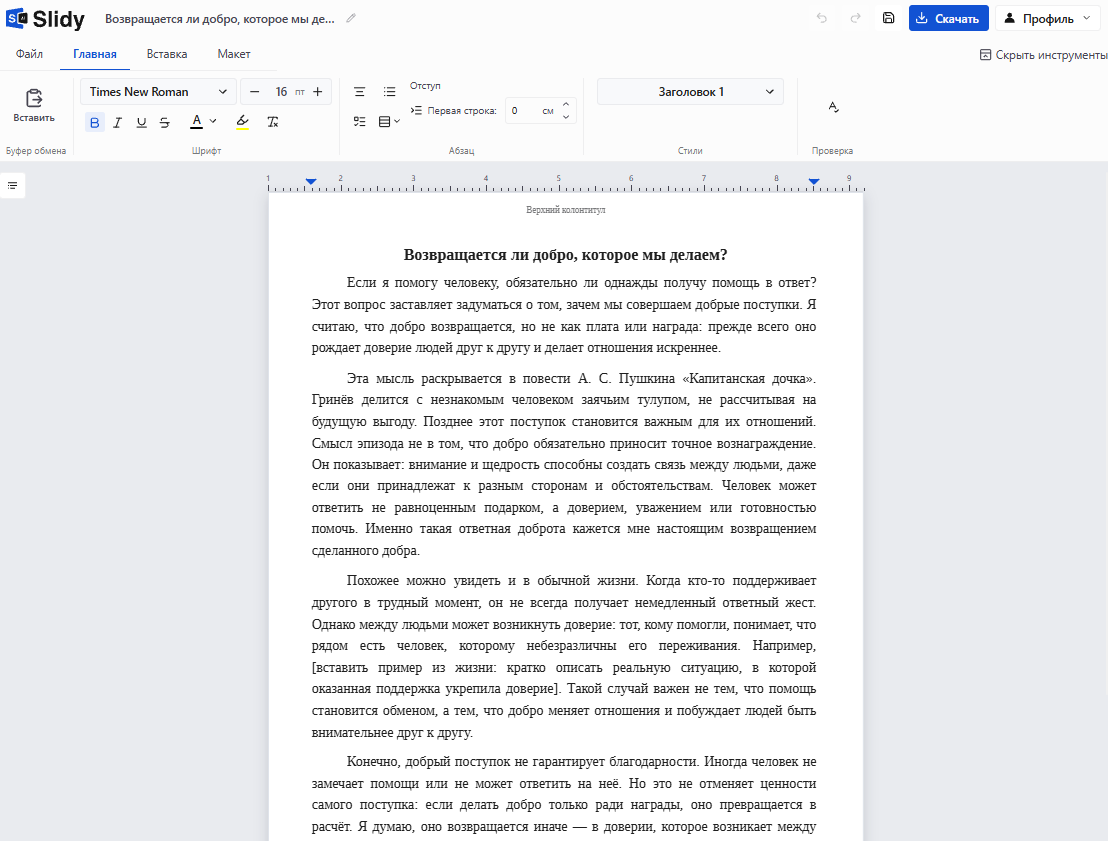Apply a bulleted list
Screen dimensions: 1108x841
point(389,92)
